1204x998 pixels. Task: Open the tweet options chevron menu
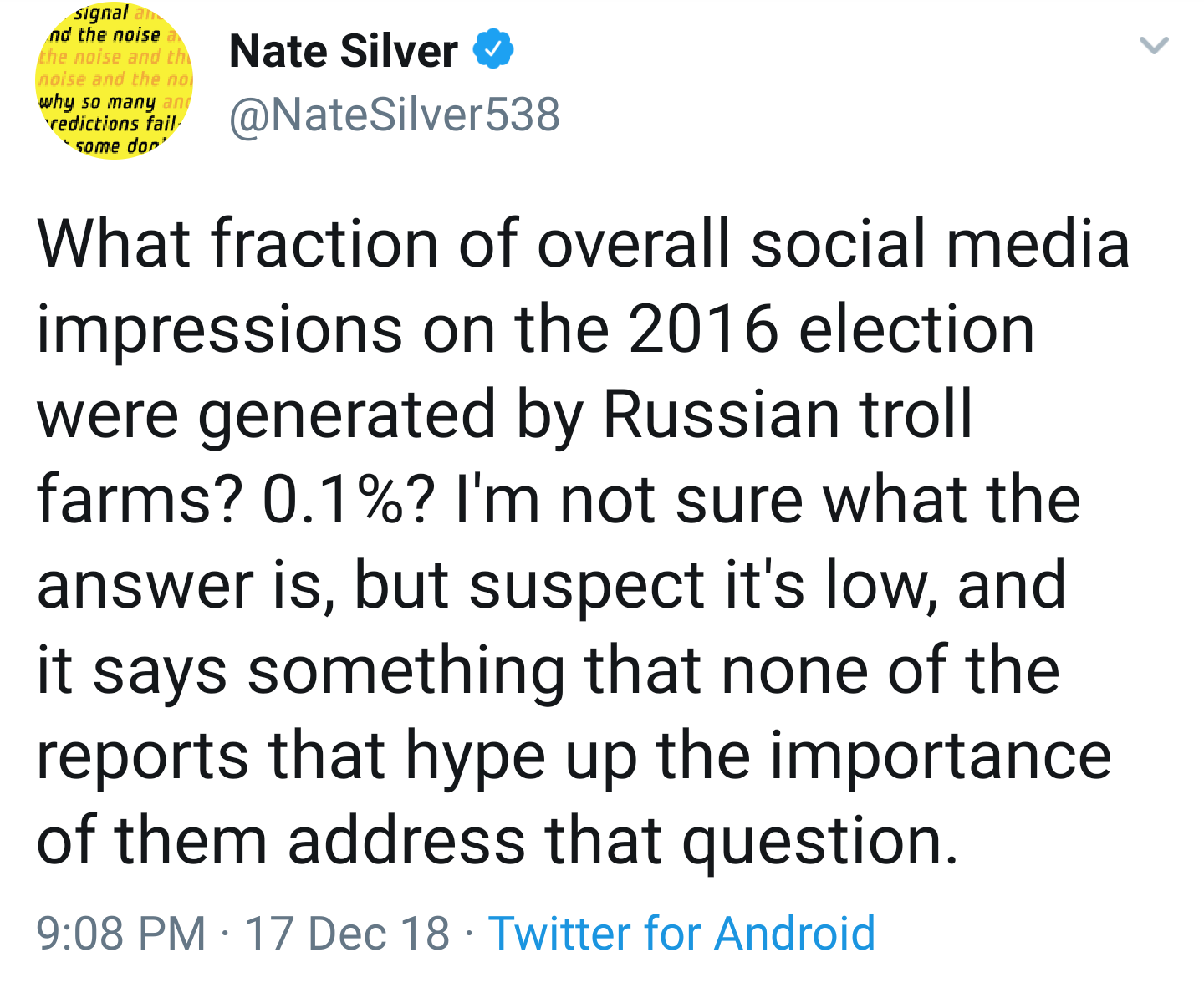click(x=1154, y=44)
